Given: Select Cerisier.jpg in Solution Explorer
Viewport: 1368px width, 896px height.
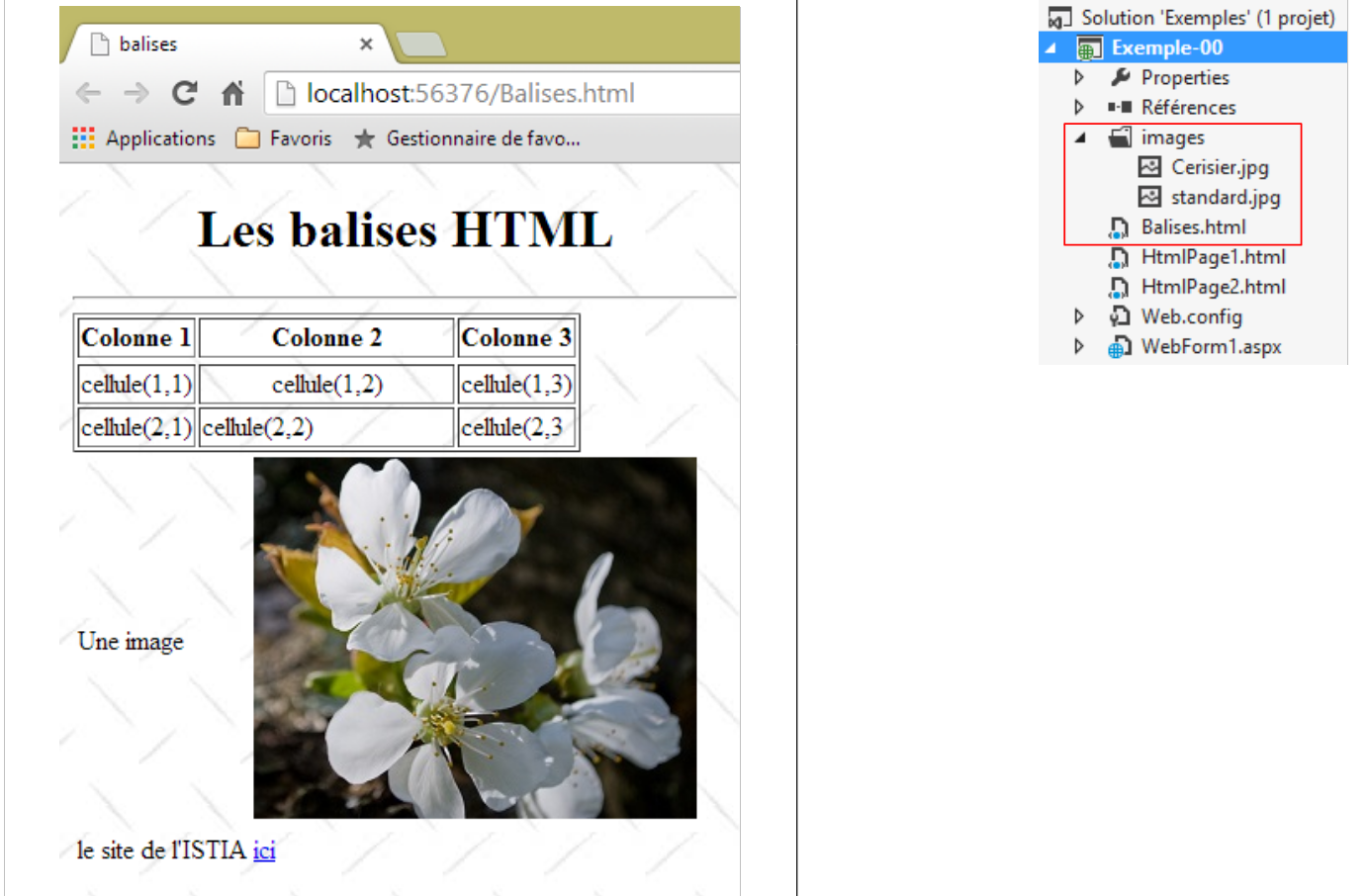Looking at the screenshot, I should tap(1219, 167).
